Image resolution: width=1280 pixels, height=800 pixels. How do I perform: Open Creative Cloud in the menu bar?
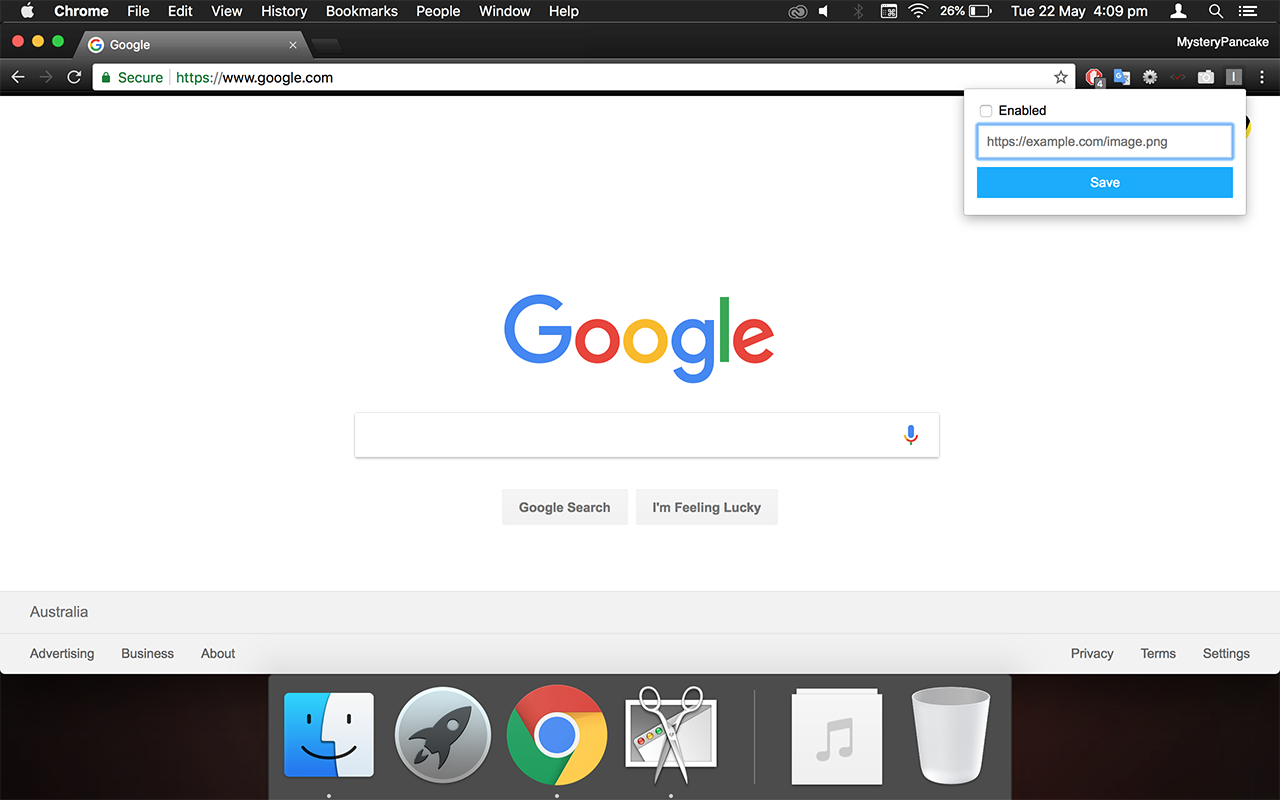[797, 11]
